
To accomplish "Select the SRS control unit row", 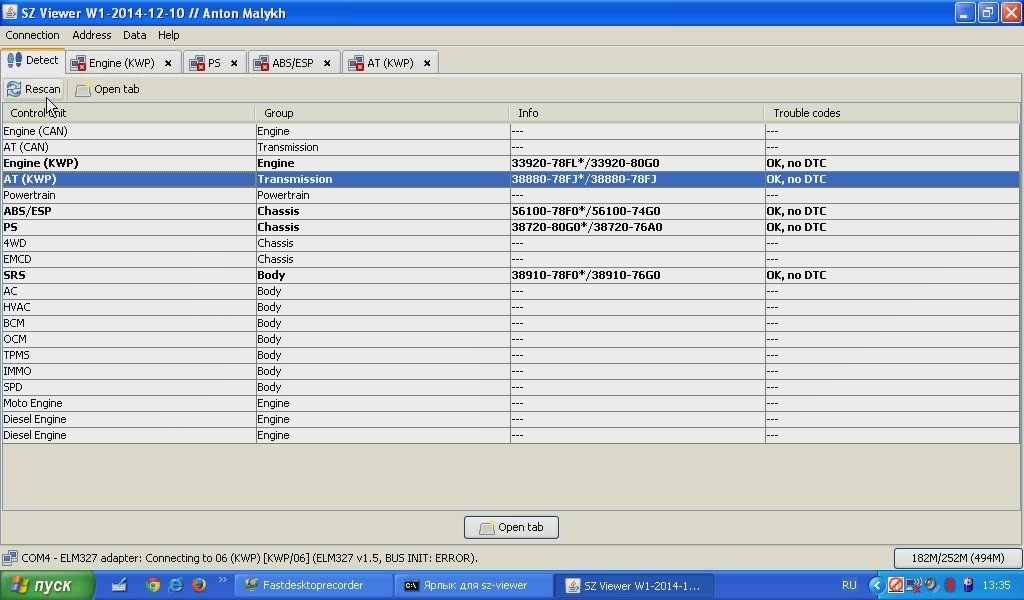I will pos(128,275).
